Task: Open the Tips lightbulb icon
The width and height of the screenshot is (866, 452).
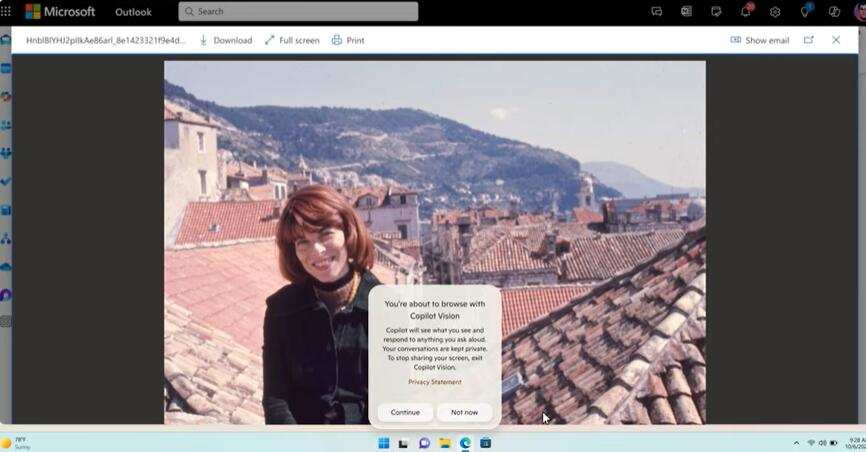Action: click(805, 11)
